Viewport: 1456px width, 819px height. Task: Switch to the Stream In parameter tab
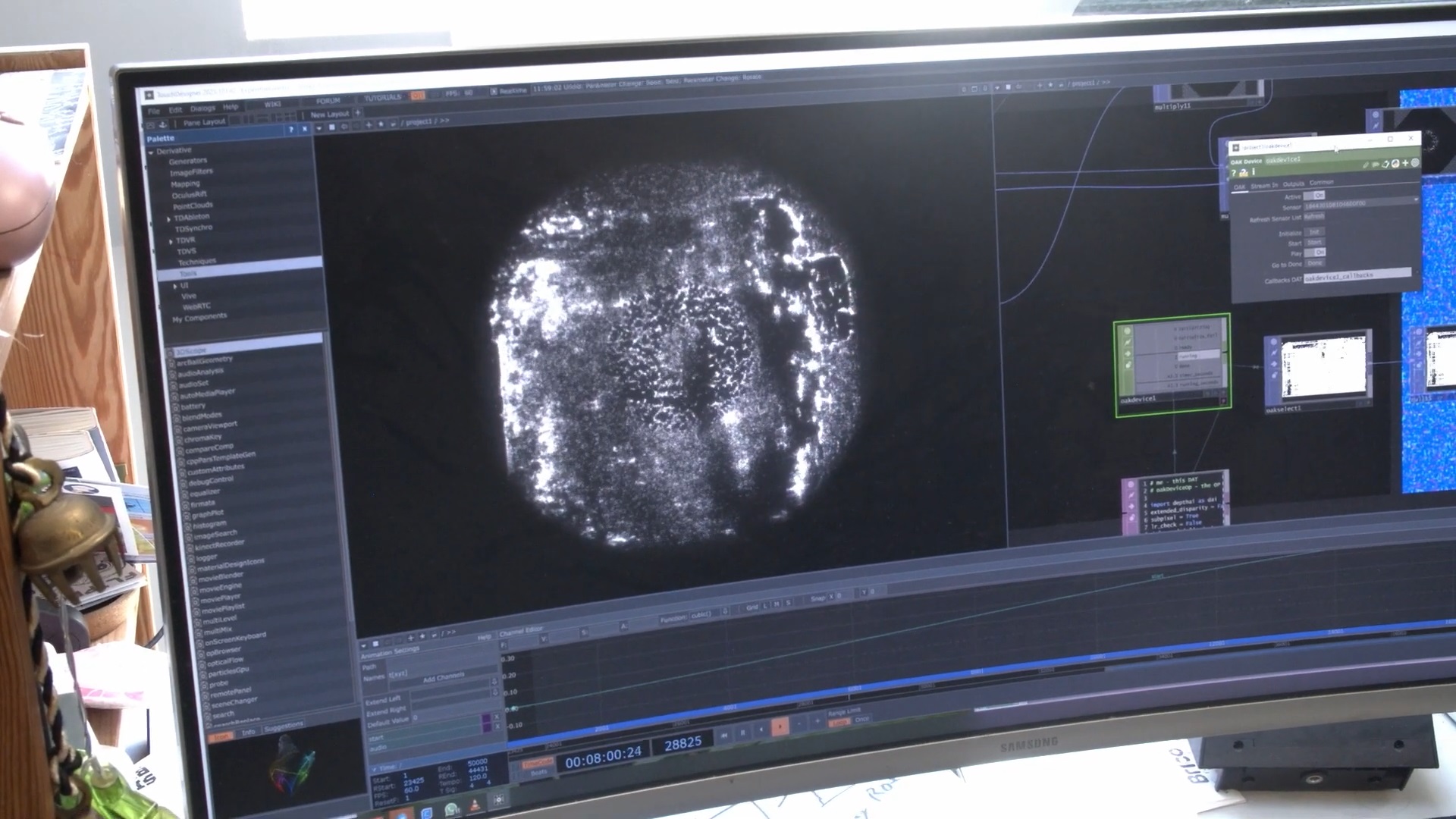(1264, 186)
